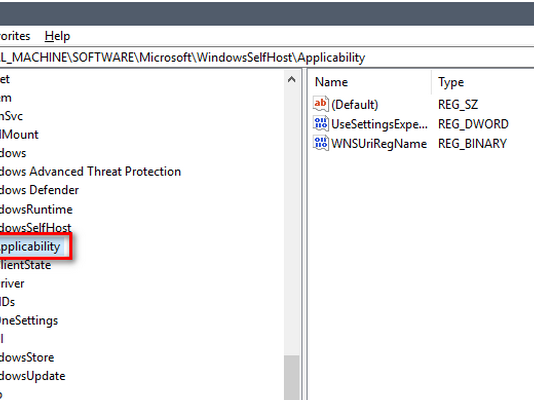Click the registry address bar path
The height and width of the screenshot is (400, 534).
click(183, 58)
